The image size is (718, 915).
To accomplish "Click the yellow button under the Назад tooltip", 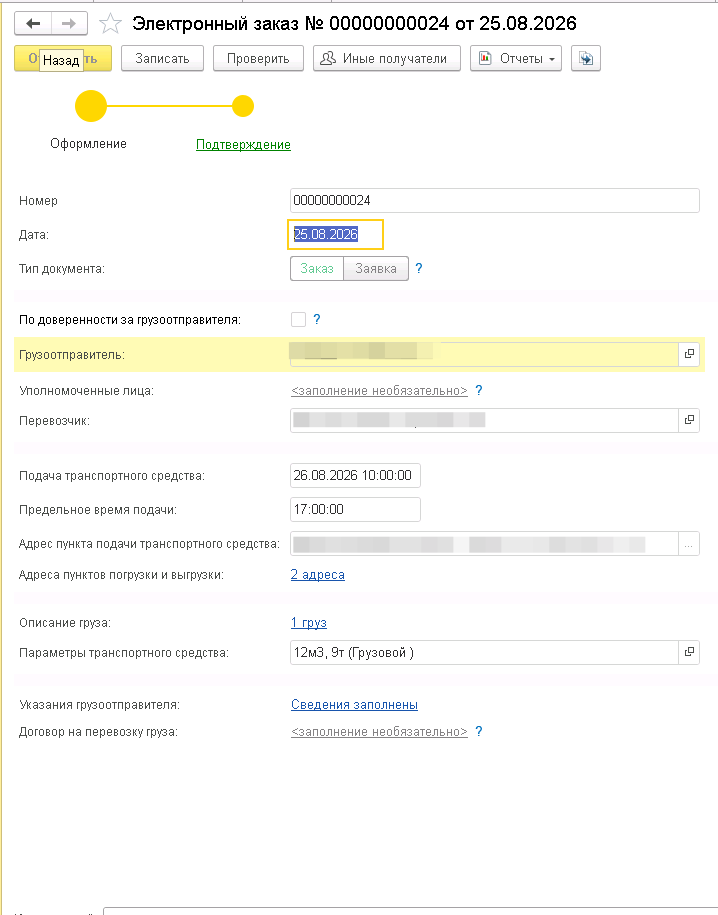I will click(63, 58).
